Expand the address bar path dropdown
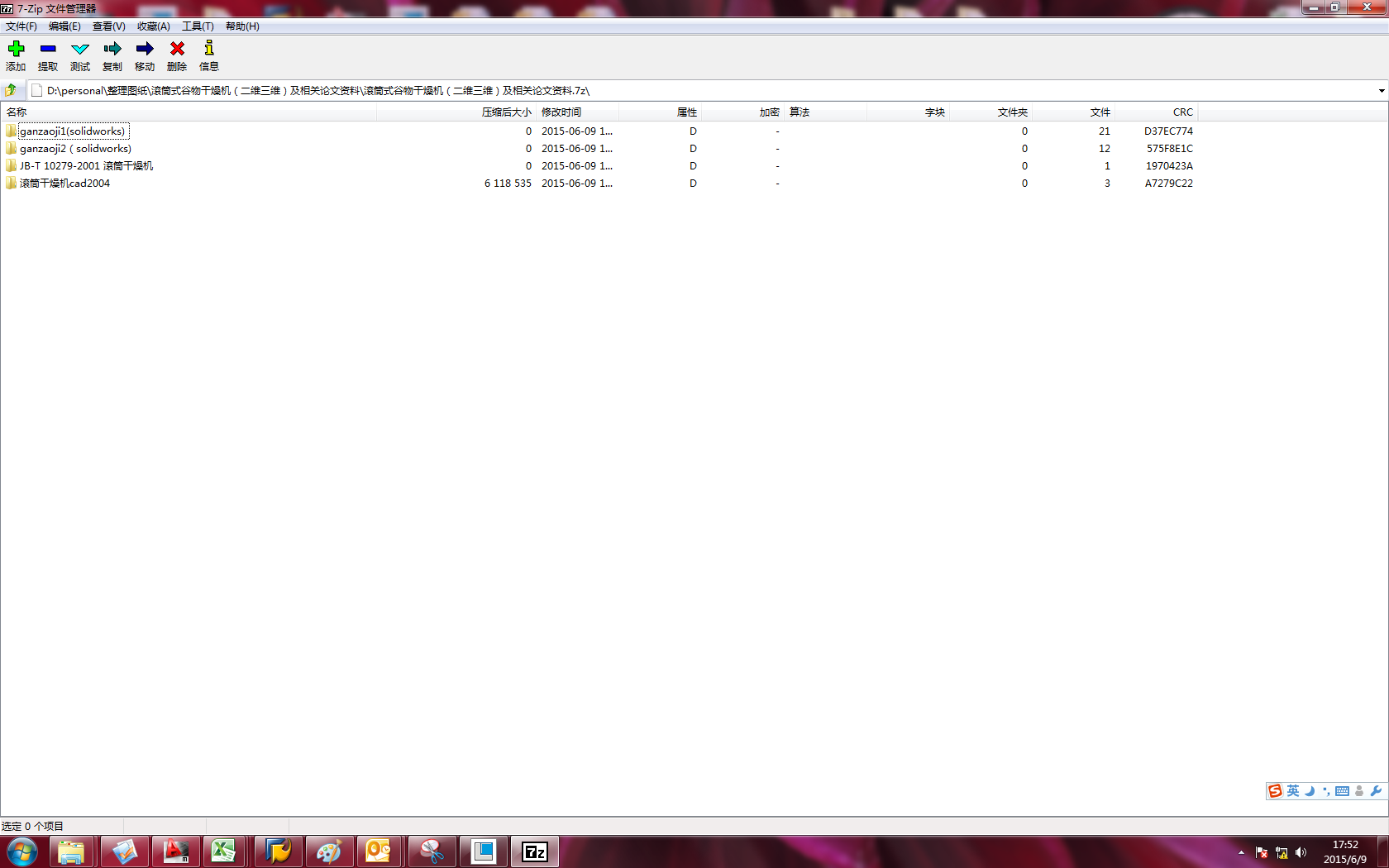The height and width of the screenshot is (868, 1389). click(1381, 90)
